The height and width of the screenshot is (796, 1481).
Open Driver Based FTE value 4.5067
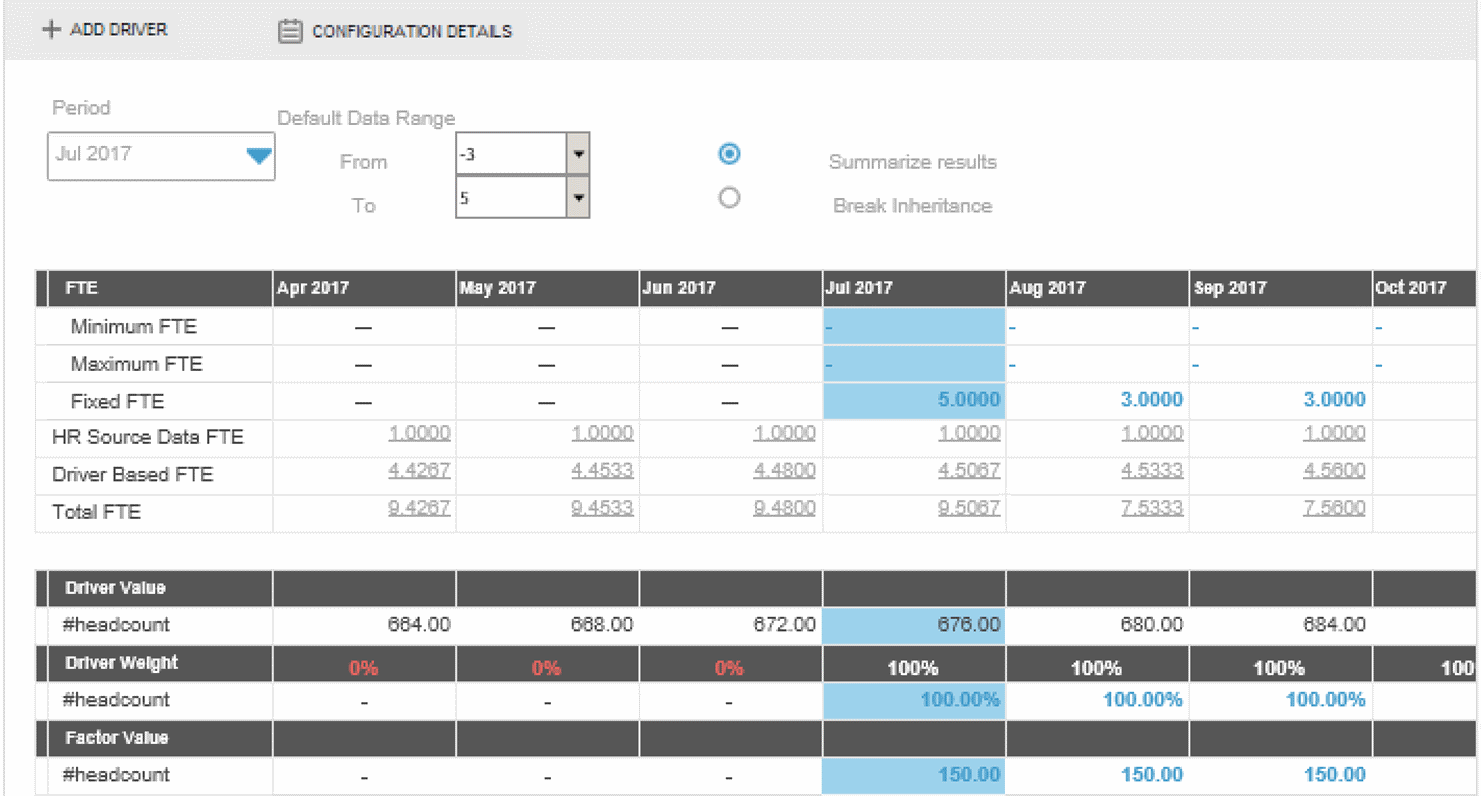[969, 471]
